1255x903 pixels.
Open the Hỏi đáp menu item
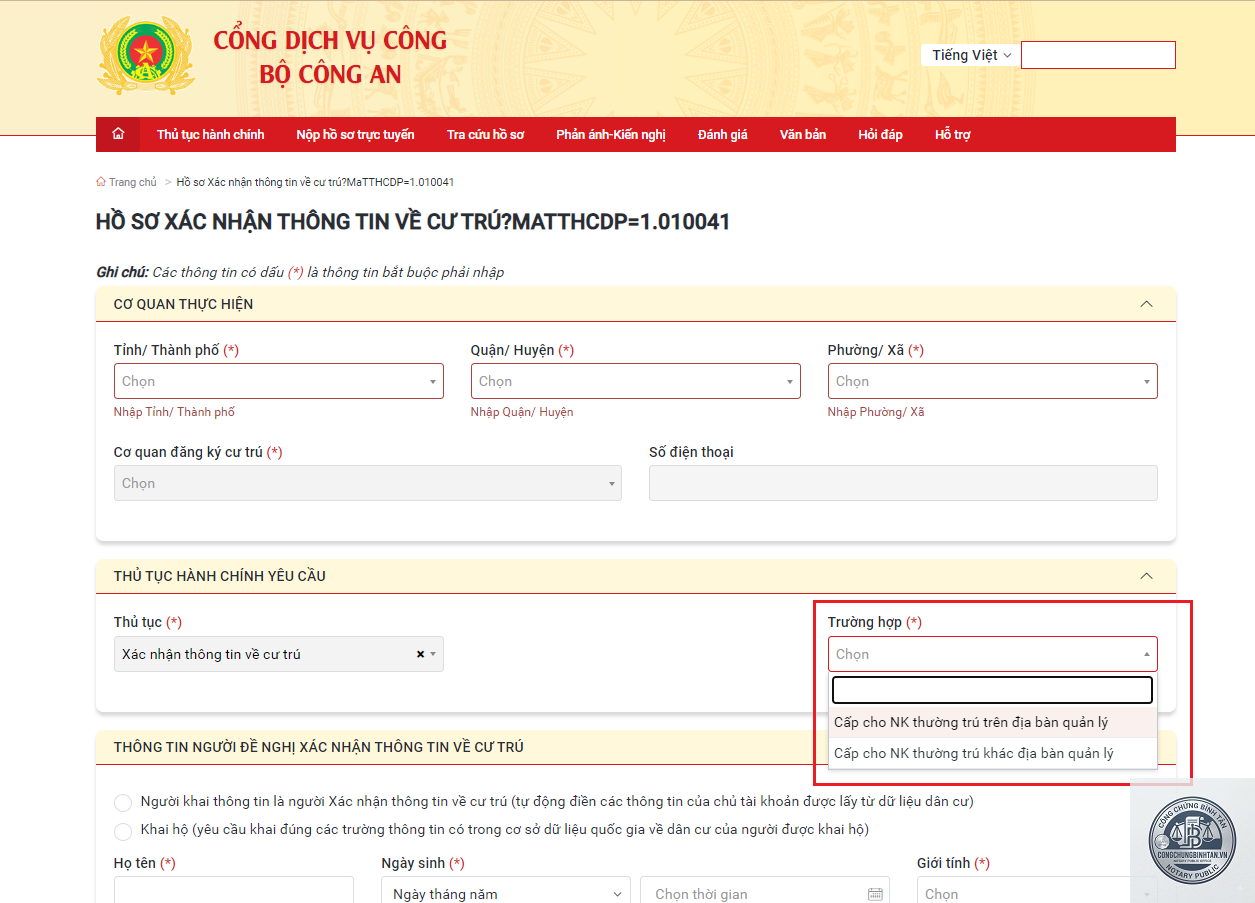click(x=880, y=134)
